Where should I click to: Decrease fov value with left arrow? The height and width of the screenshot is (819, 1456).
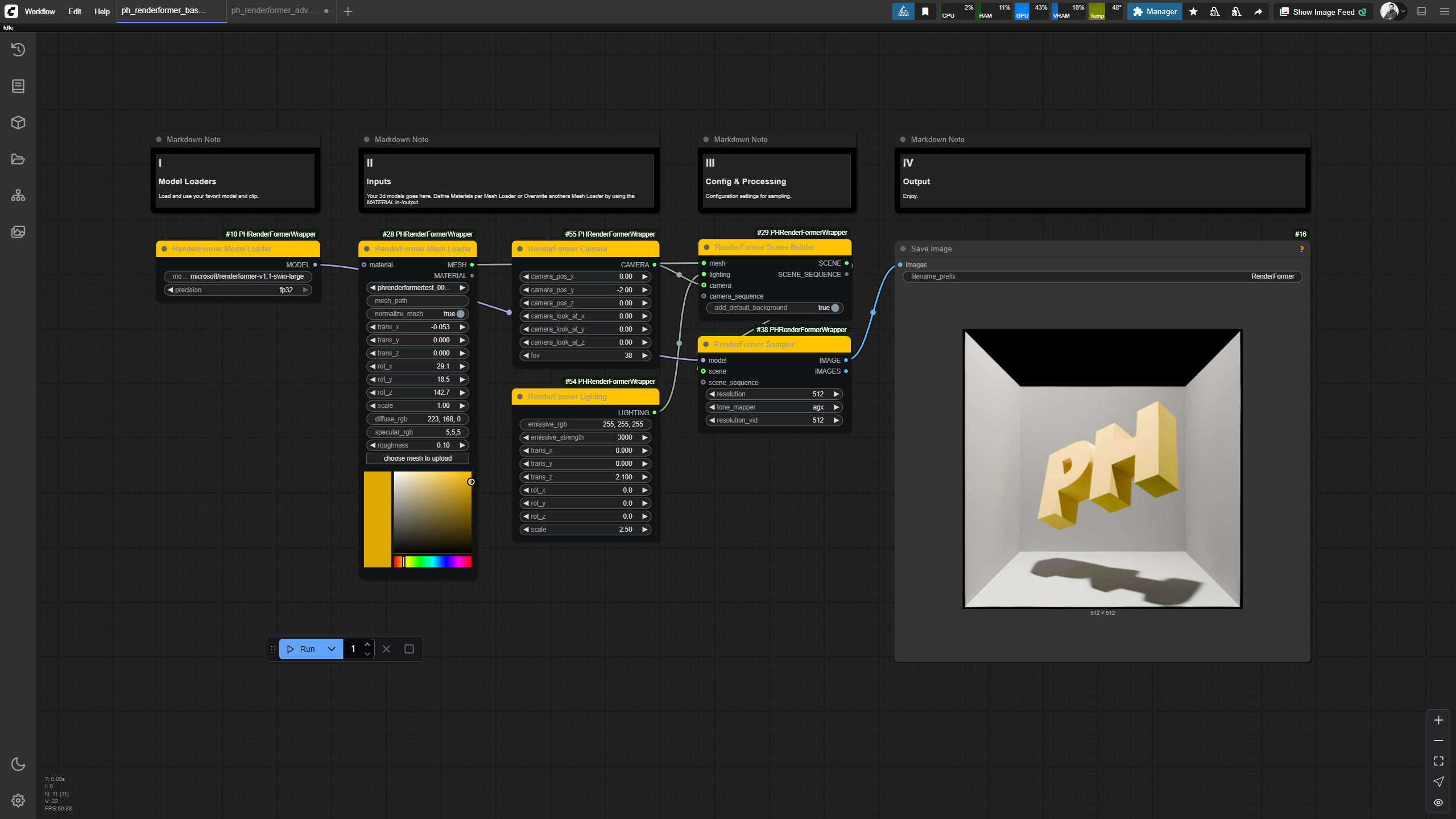tap(526, 355)
